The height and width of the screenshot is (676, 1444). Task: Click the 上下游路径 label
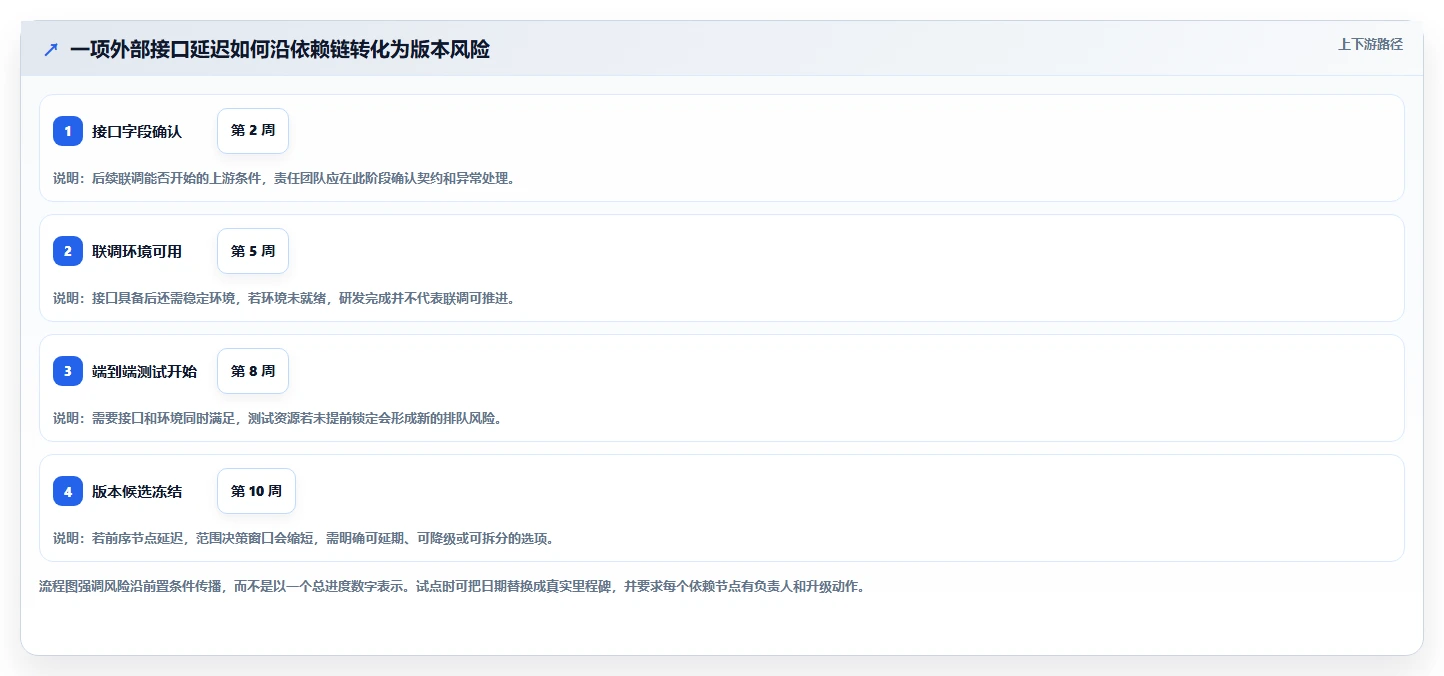(x=1371, y=44)
